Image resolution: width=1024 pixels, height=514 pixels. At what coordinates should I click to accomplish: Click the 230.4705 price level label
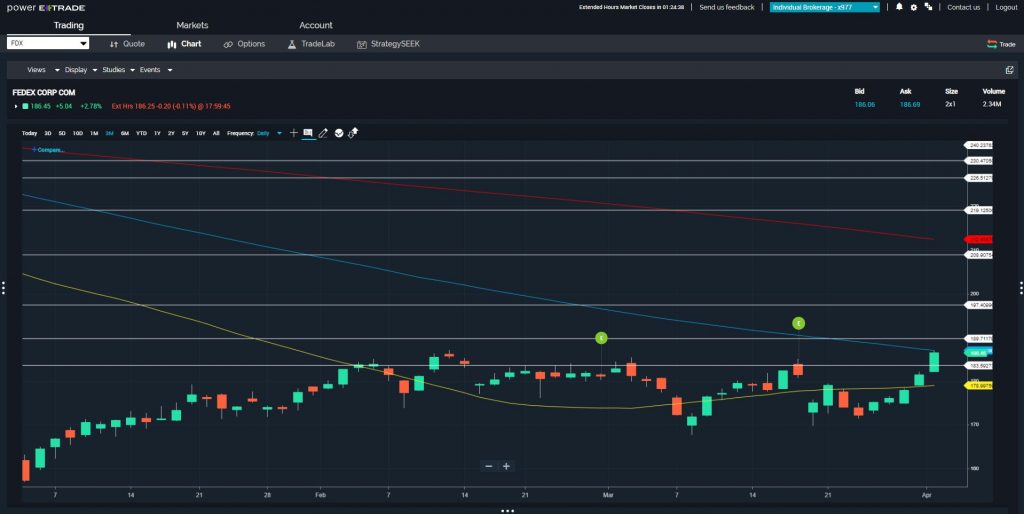pyautogui.click(x=979, y=161)
